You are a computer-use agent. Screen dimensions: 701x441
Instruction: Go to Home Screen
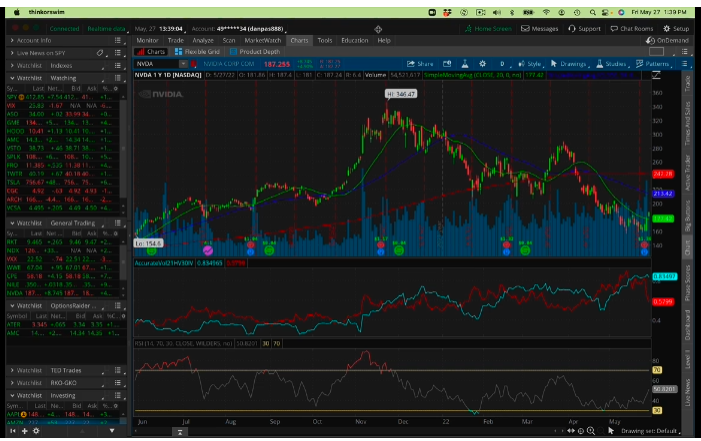tap(488, 29)
